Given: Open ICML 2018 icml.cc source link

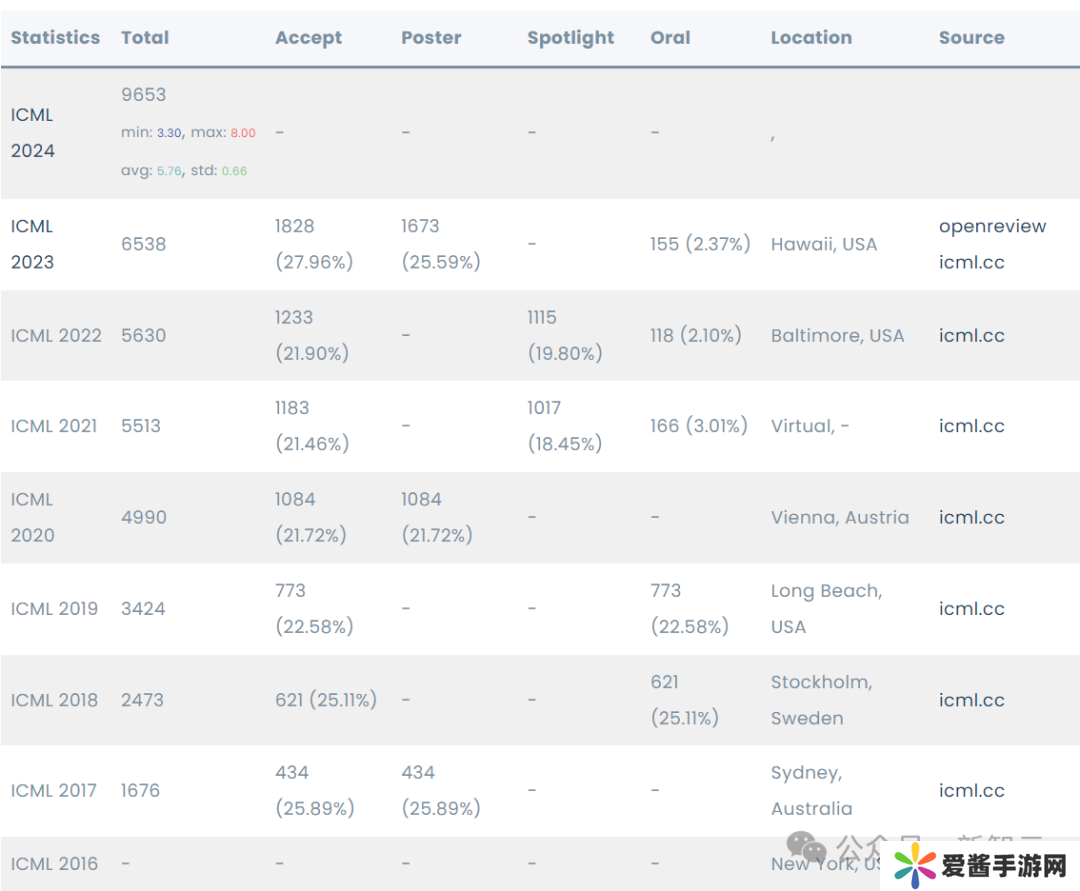Looking at the screenshot, I should pos(971,700).
